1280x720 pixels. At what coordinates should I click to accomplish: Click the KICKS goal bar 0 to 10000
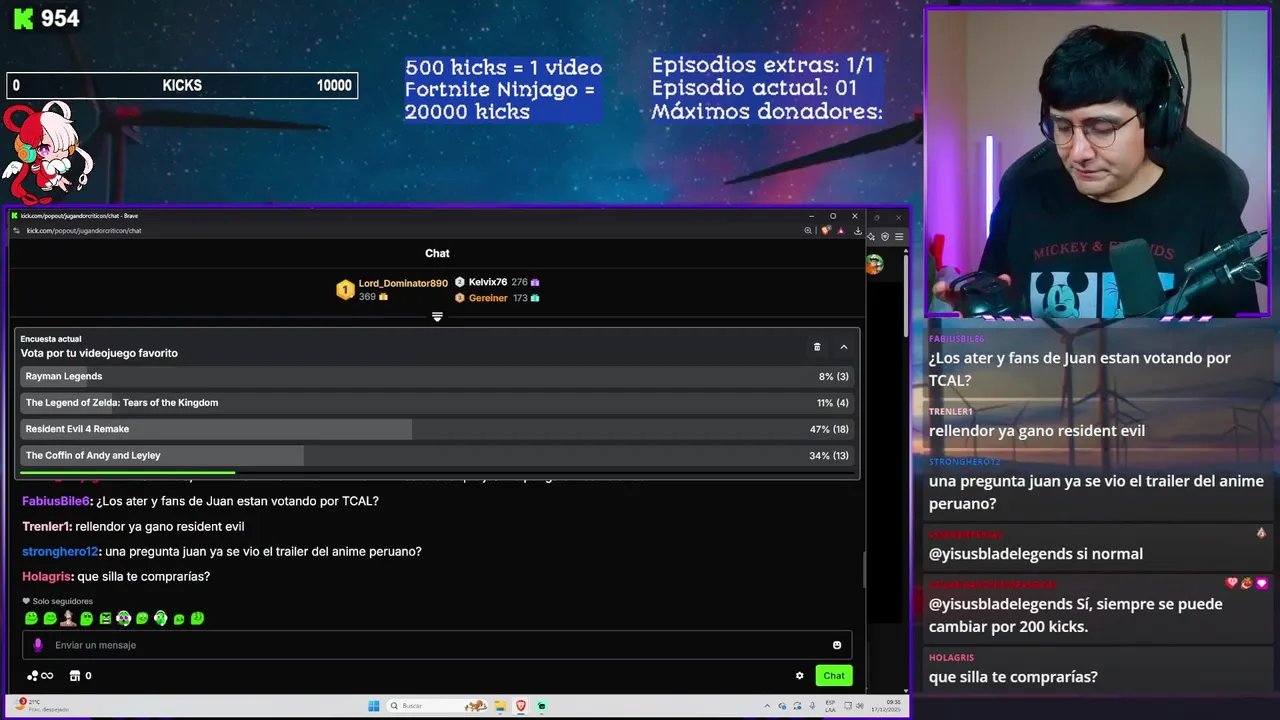click(x=182, y=86)
